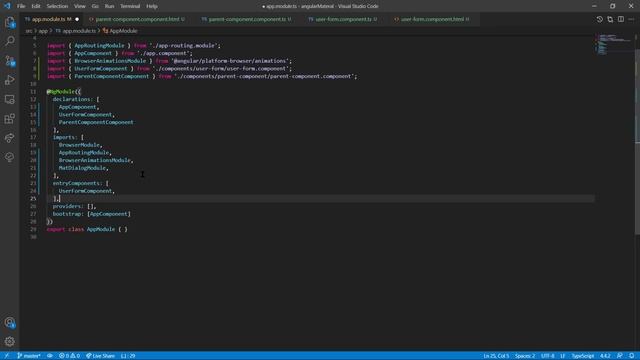Open the Remote Explorer view
This screenshot has width=640, height=360.
click(x=9, y=99)
